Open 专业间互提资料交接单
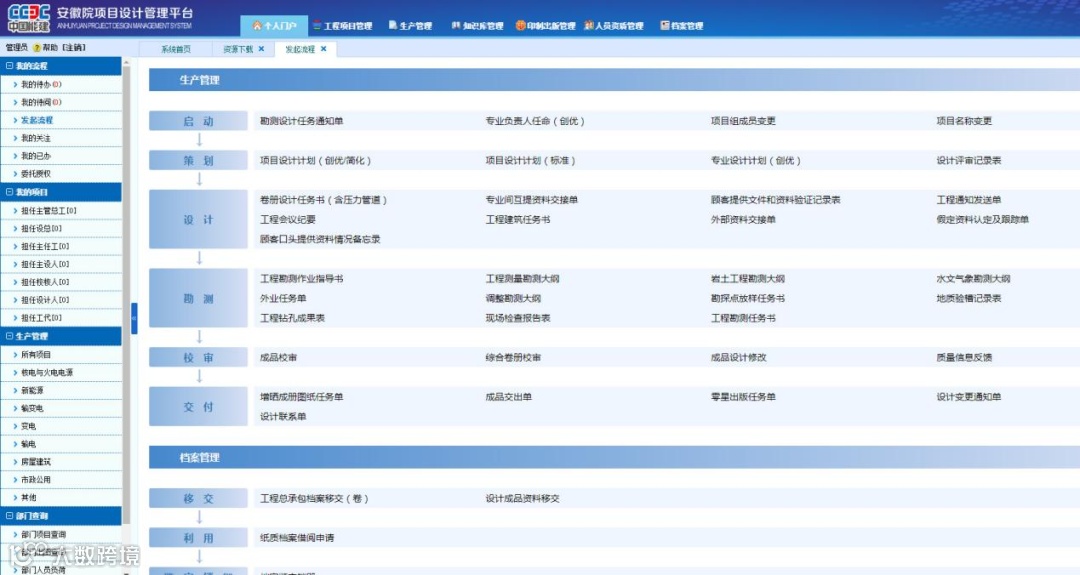Image resolution: width=1080 pixels, height=575 pixels. [532, 200]
